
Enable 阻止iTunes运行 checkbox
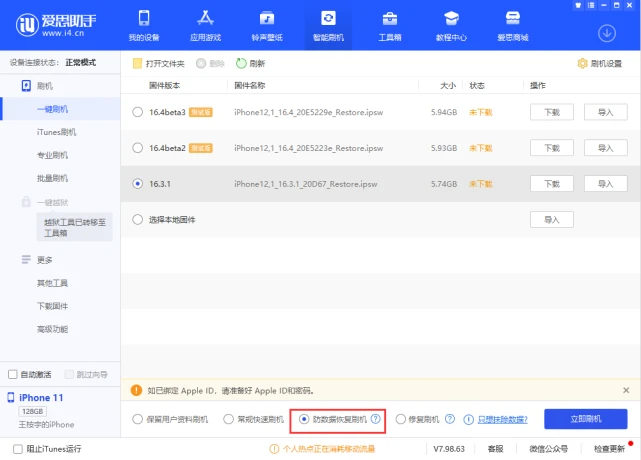pyautogui.click(x=18, y=449)
